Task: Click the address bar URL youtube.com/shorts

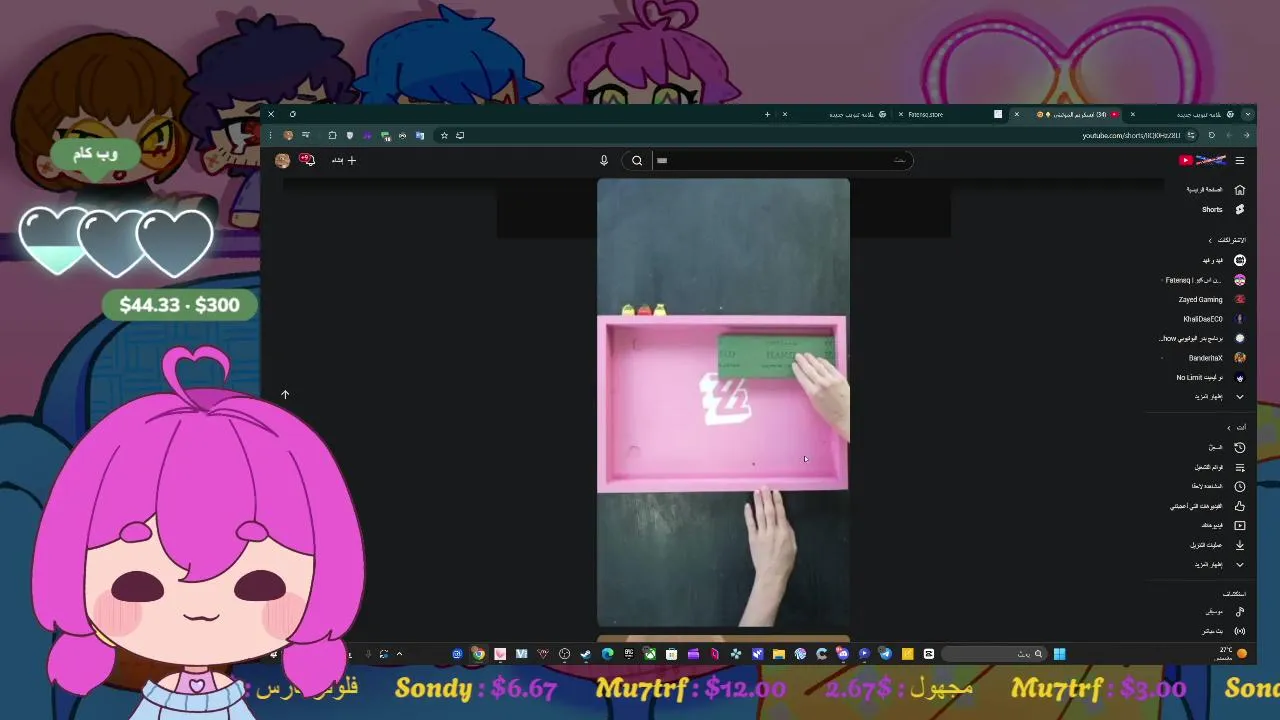Action: [1130, 135]
